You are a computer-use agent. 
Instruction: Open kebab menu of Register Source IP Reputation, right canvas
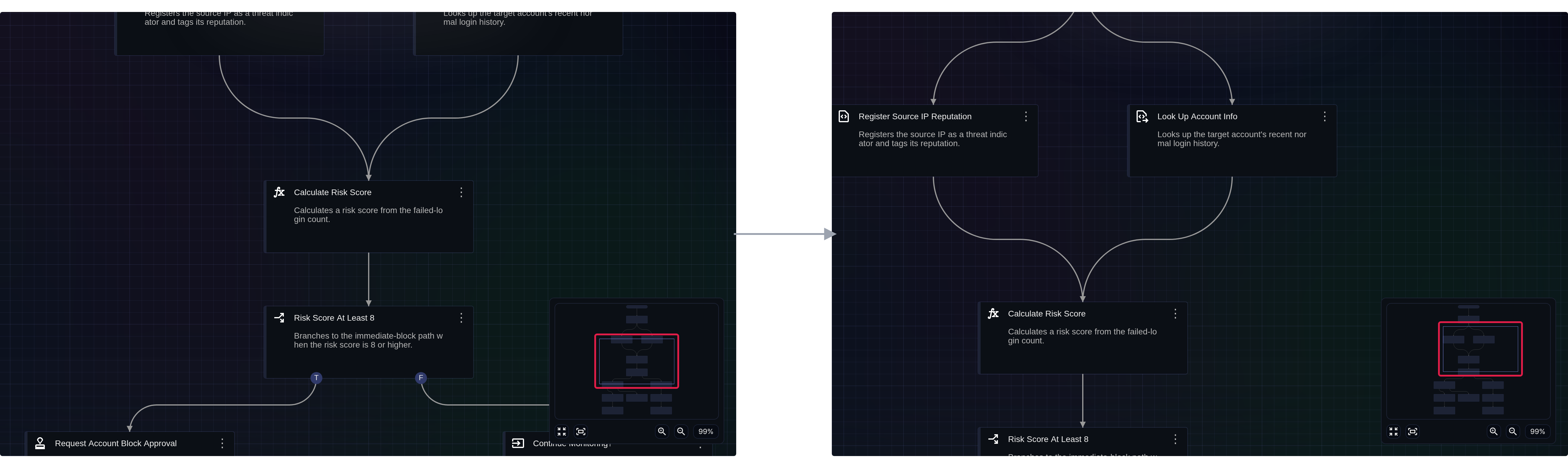[x=1026, y=116]
